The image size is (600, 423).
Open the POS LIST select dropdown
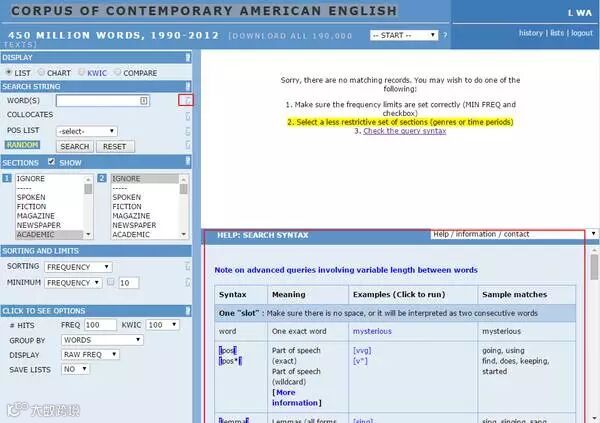(x=86, y=131)
